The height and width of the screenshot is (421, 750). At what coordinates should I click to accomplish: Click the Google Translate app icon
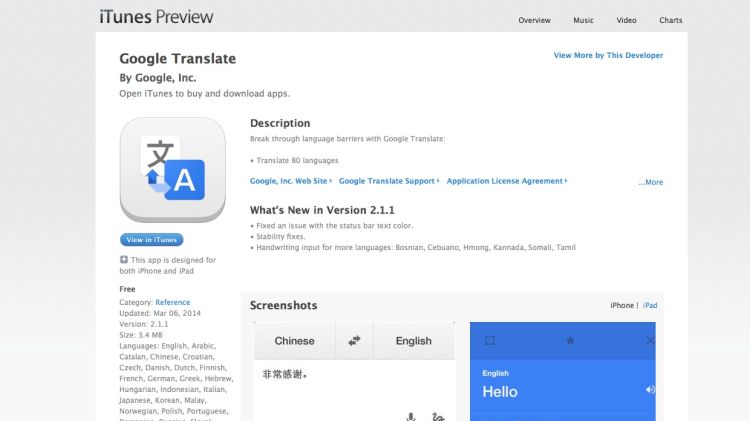pyautogui.click(x=173, y=169)
